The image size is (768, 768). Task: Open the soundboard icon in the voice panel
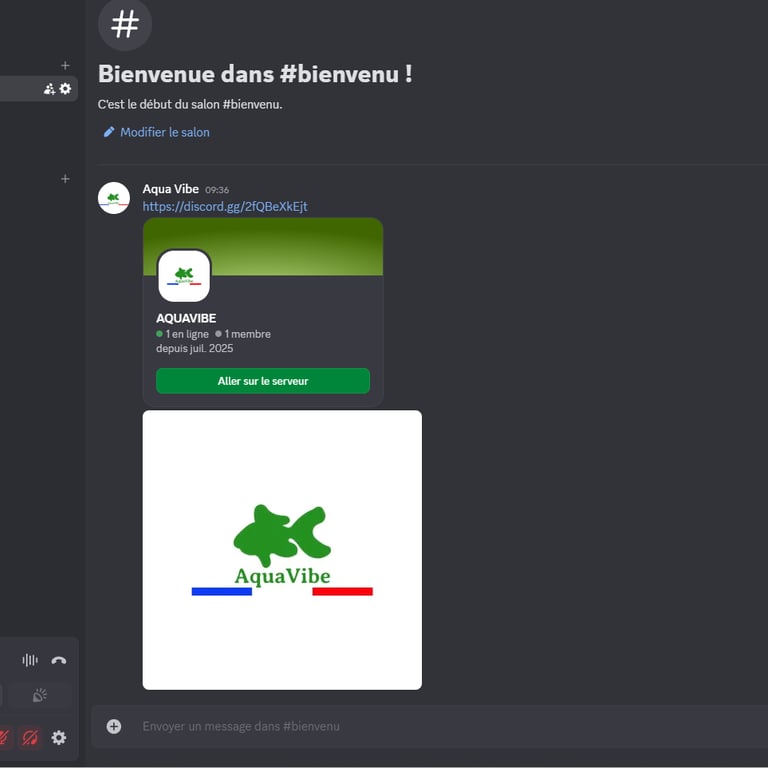(x=40, y=695)
